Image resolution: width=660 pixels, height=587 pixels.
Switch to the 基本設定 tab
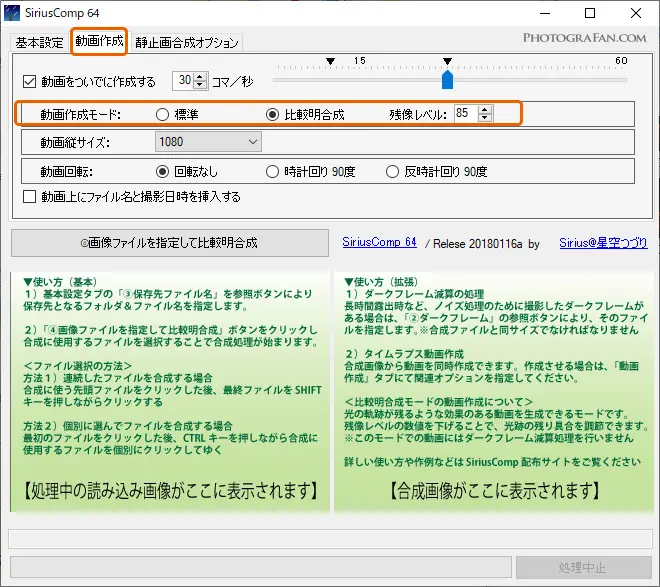click(x=39, y=42)
